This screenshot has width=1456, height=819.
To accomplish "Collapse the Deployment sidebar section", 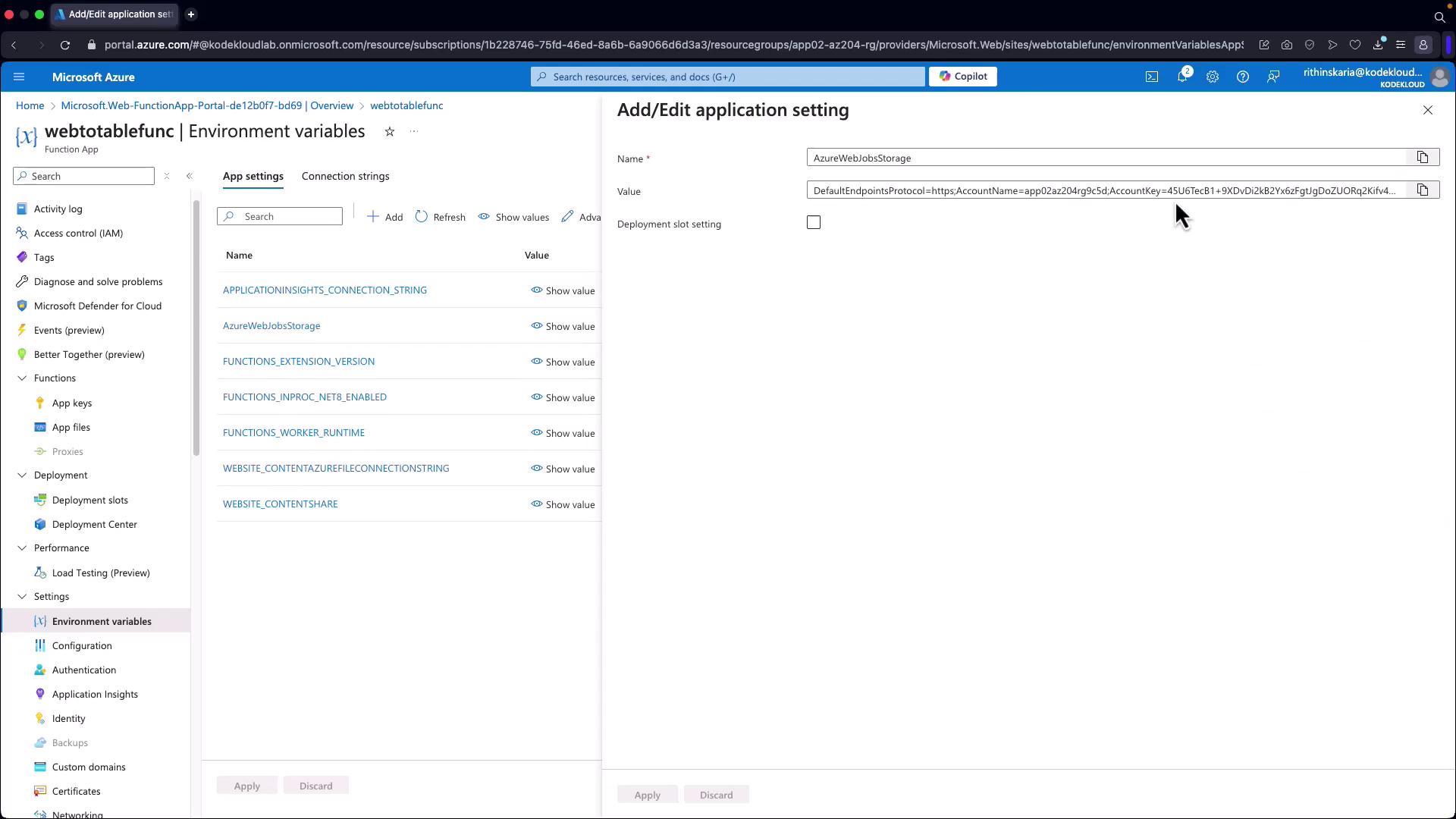I will pos(22,475).
